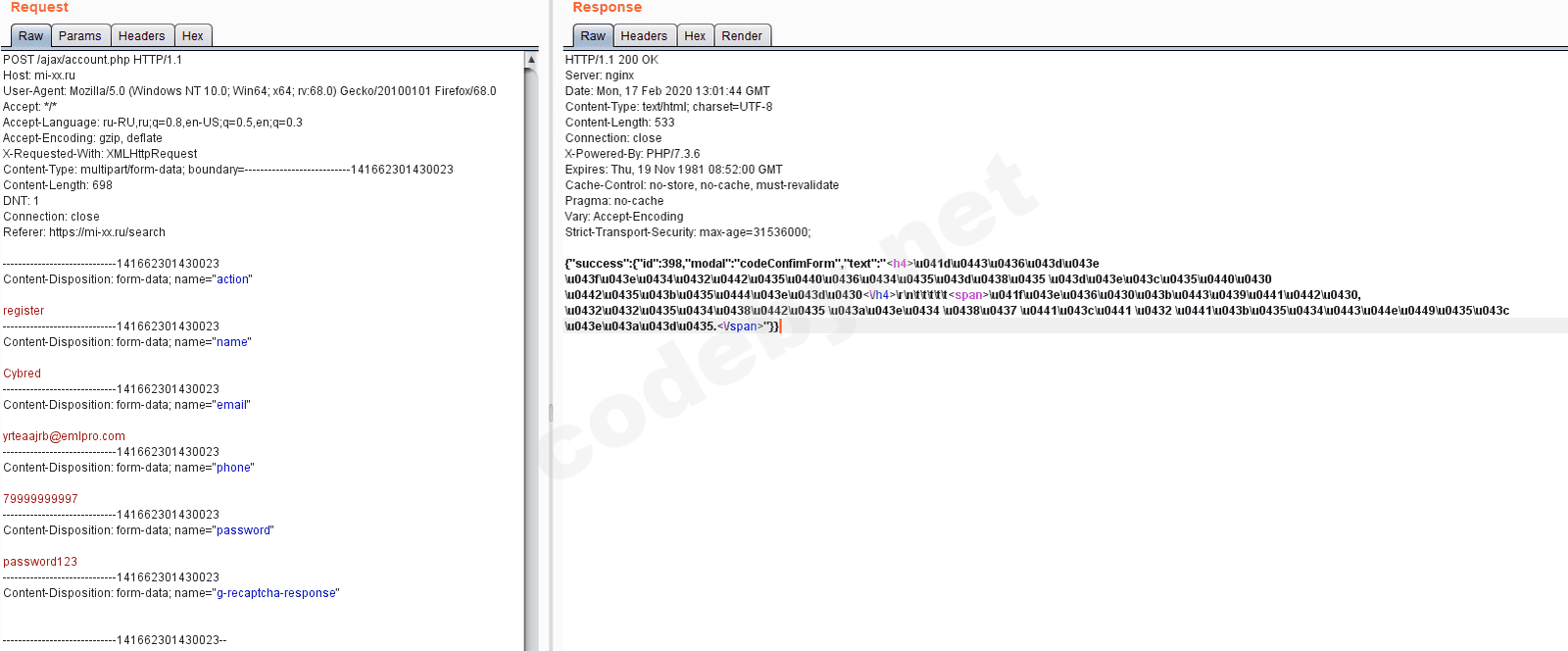
Task: Open the Request Params tab
Action: click(79, 36)
